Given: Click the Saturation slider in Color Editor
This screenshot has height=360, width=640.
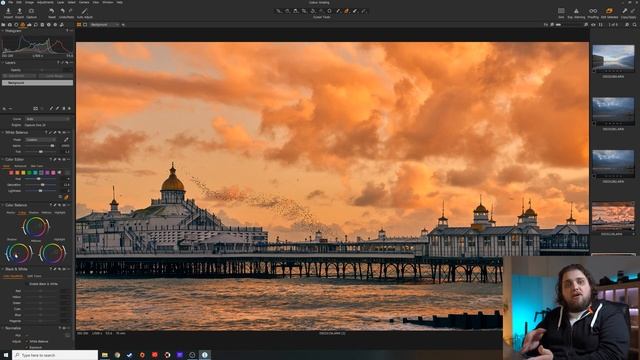Looking at the screenshot, I should click(x=40, y=185).
